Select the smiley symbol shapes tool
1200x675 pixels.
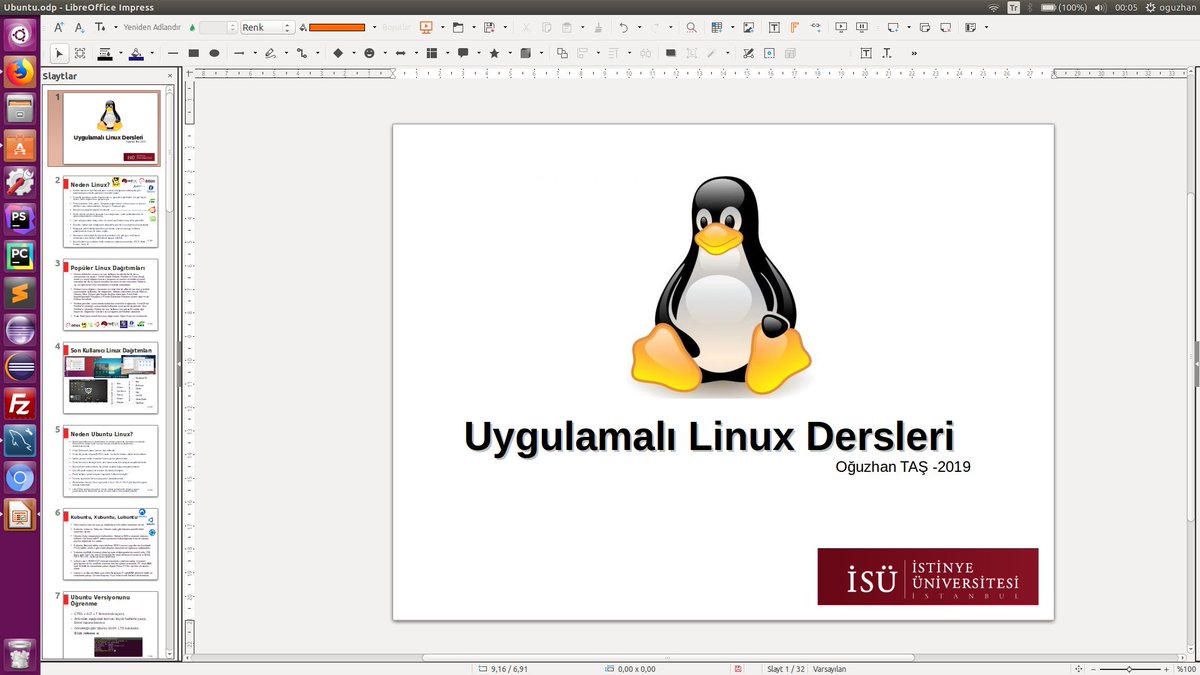pyautogui.click(x=369, y=53)
